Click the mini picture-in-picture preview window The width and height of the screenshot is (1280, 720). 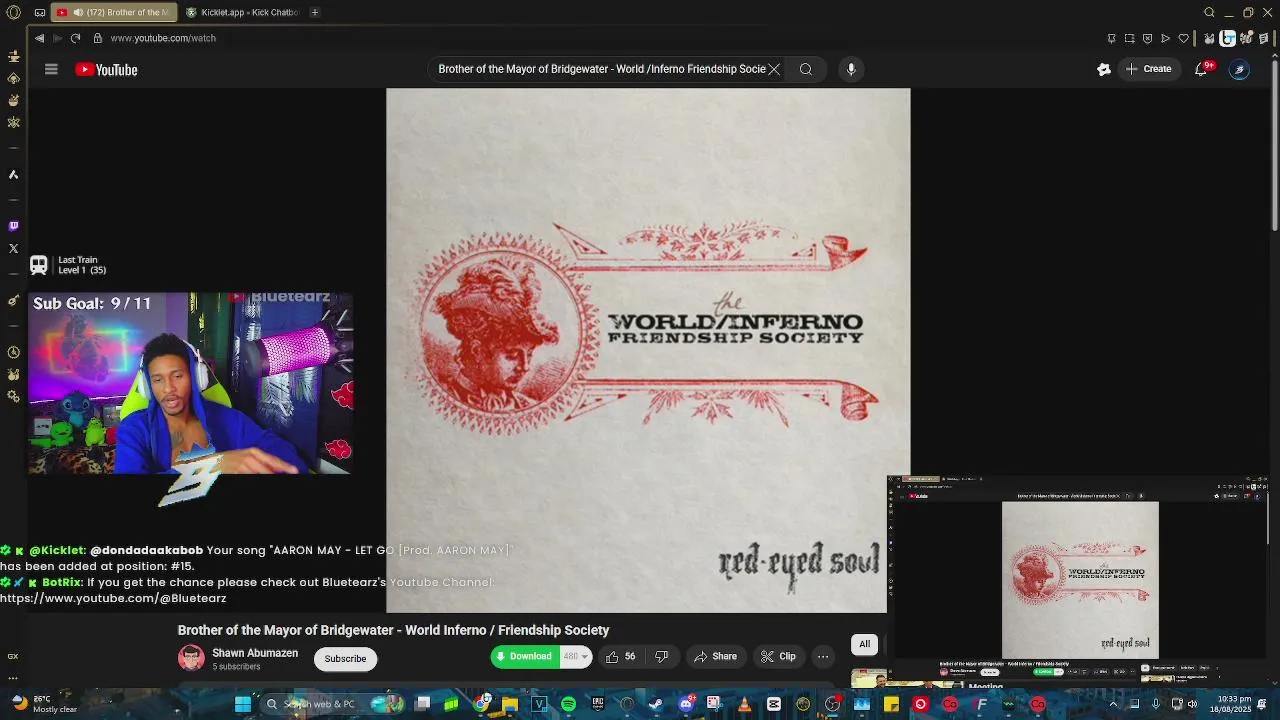[x=1078, y=580]
